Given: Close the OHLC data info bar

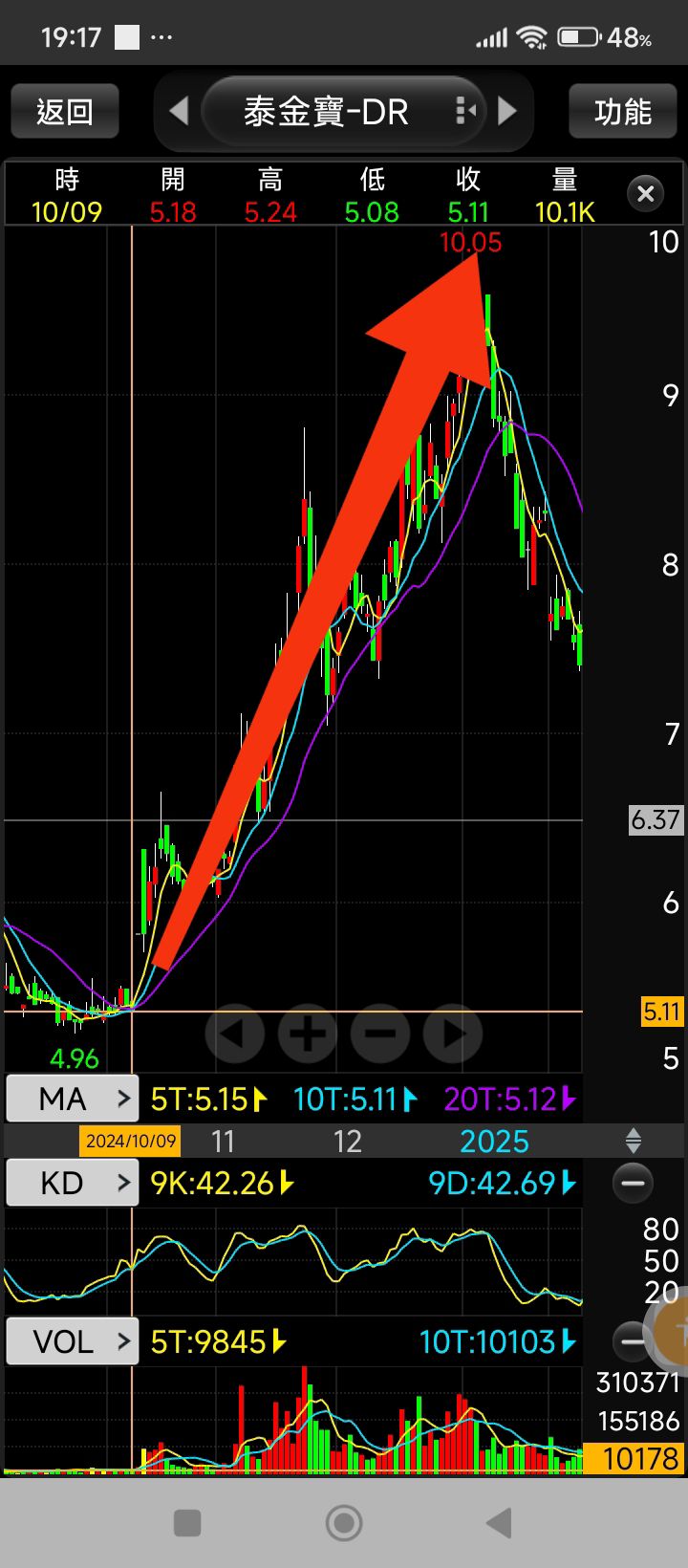Looking at the screenshot, I should click(x=645, y=194).
